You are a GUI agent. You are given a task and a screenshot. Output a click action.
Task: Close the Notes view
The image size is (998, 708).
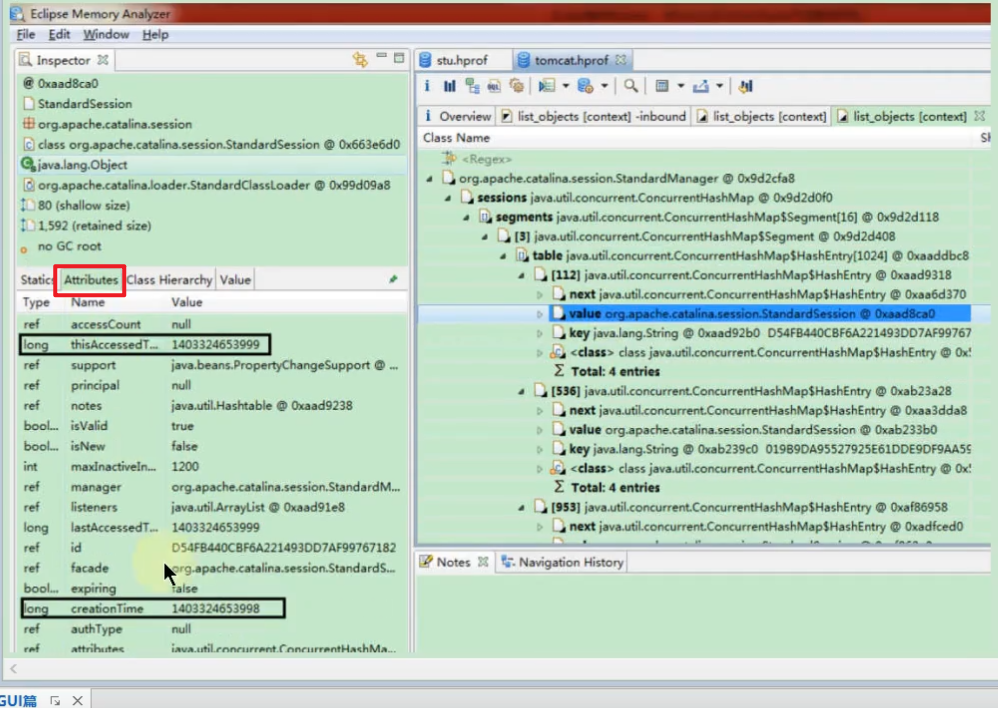coord(483,562)
